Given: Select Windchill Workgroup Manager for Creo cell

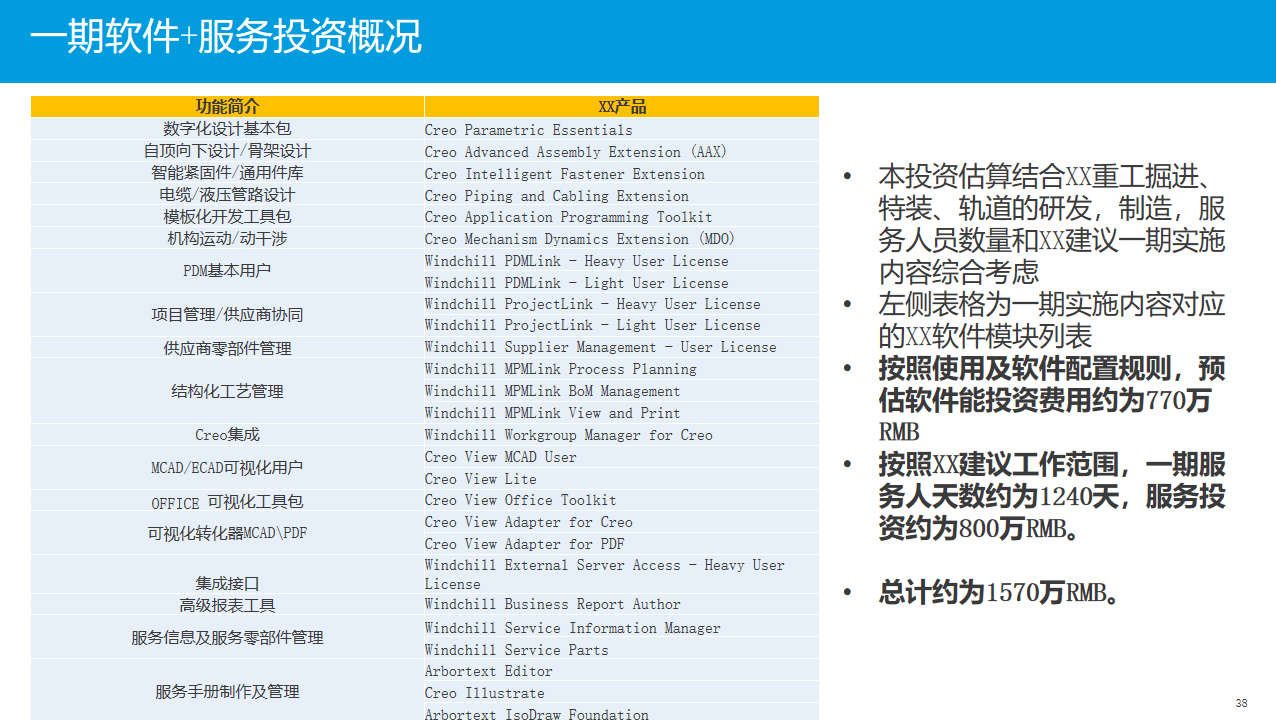Looking at the screenshot, I should pyautogui.click(x=621, y=435).
